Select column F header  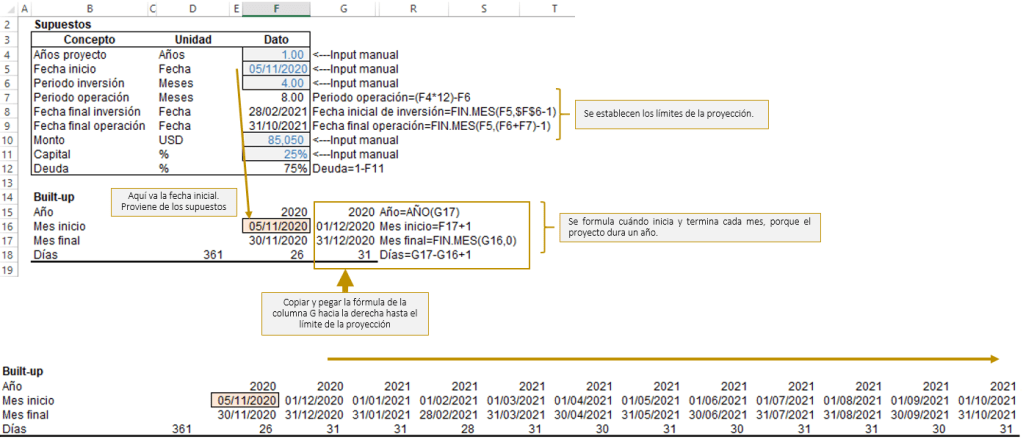click(x=276, y=9)
